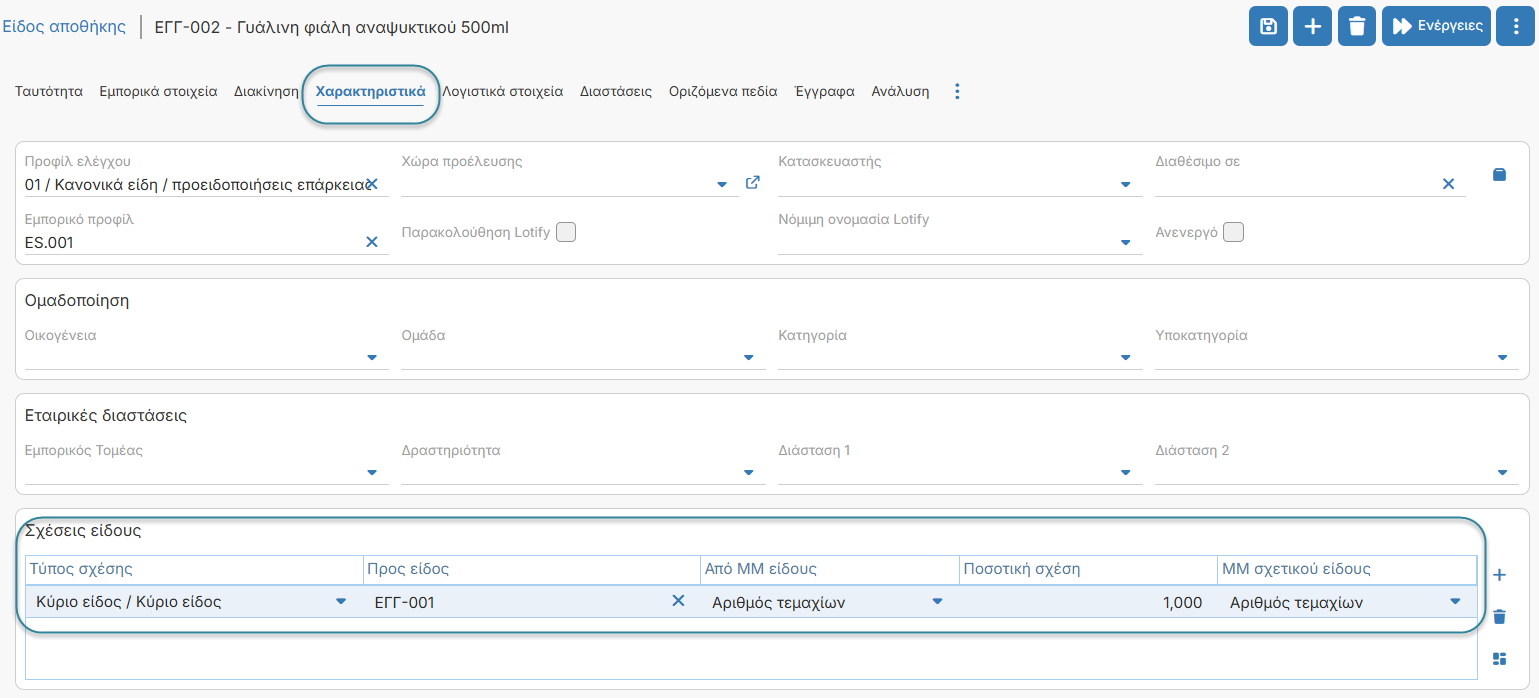Click the Ποσοτική σχέση column header
Image resolution: width=1539 pixels, height=698 pixels.
click(1088, 569)
